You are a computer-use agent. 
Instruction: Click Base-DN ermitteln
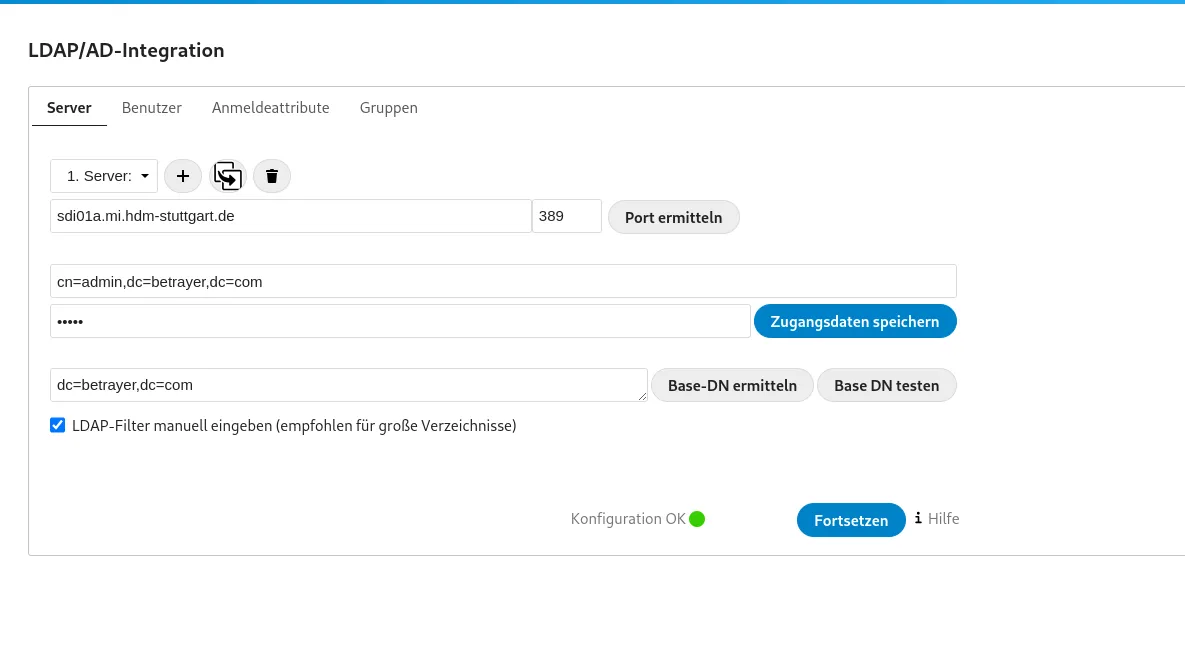point(732,385)
